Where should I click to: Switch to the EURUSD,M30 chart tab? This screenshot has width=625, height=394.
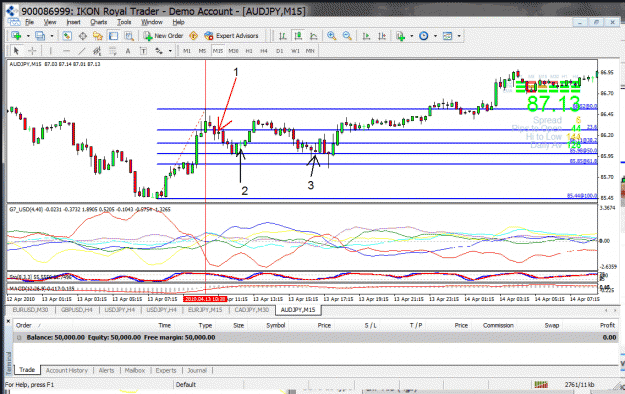point(30,310)
